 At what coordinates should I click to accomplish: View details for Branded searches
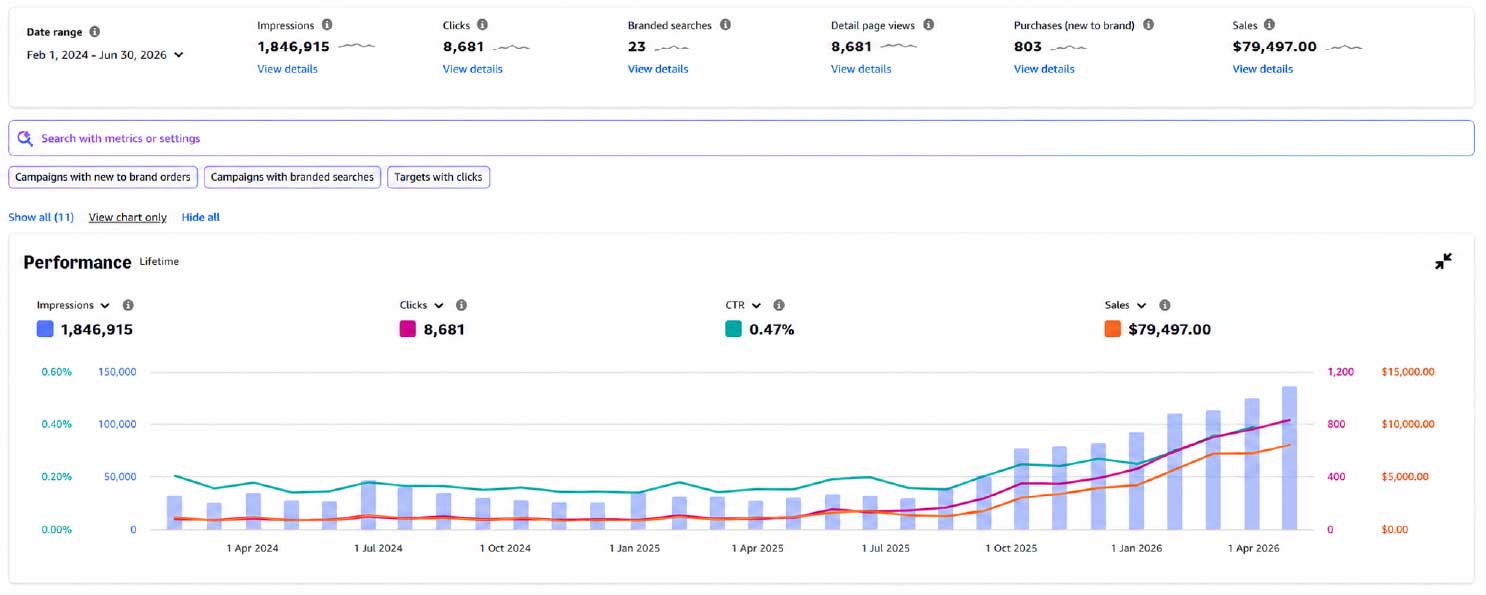click(x=658, y=69)
